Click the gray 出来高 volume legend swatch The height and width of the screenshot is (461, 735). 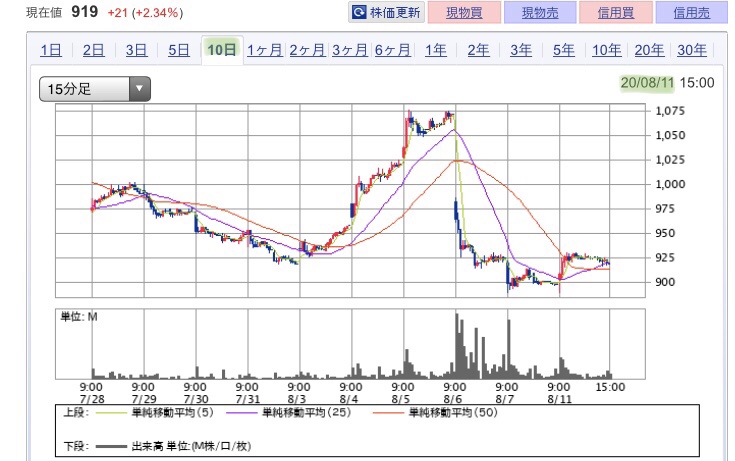tap(111, 446)
